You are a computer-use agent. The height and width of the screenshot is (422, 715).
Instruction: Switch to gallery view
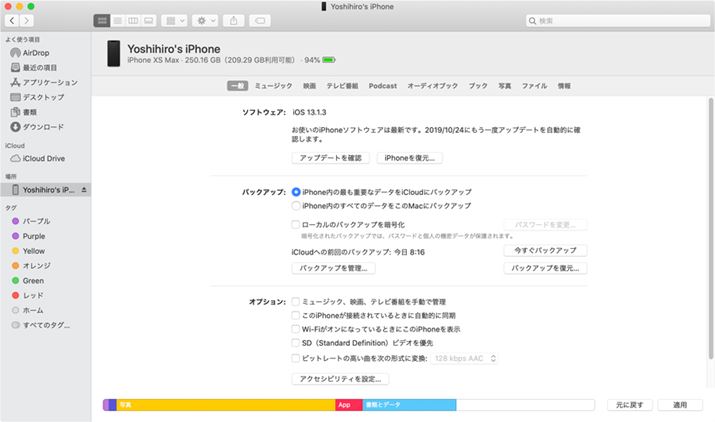149,21
